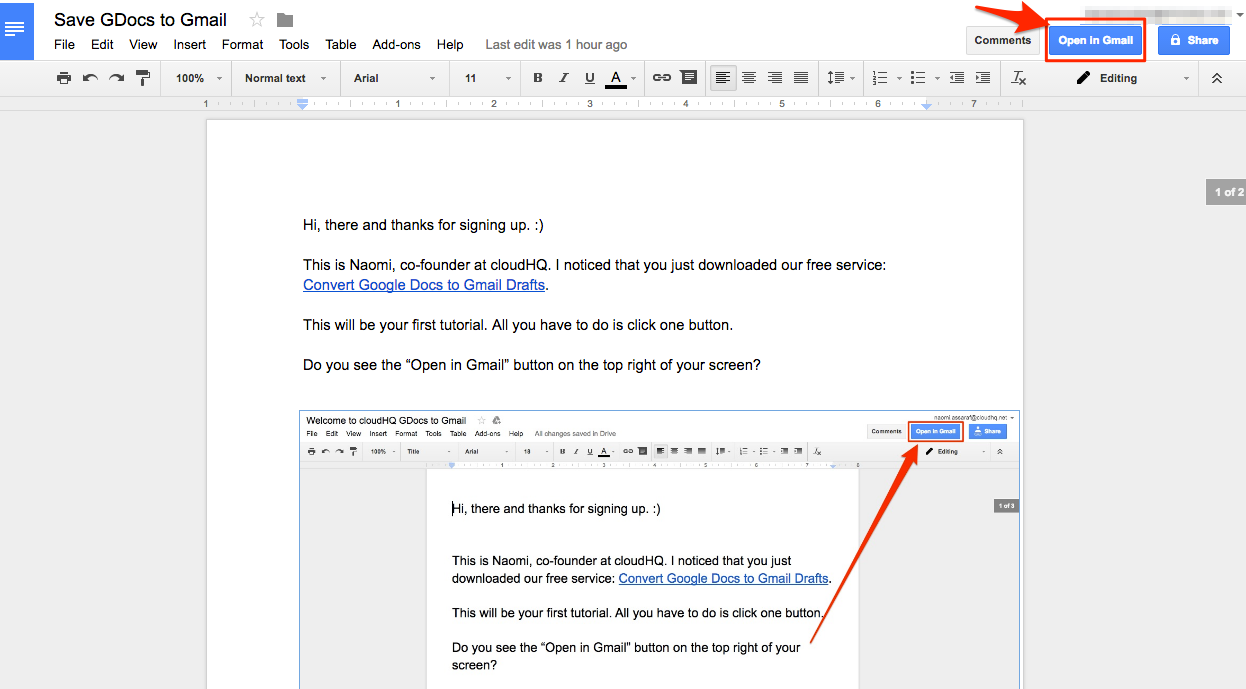The height and width of the screenshot is (689, 1246).
Task: Insert a comment using the comment icon
Action: (x=688, y=77)
